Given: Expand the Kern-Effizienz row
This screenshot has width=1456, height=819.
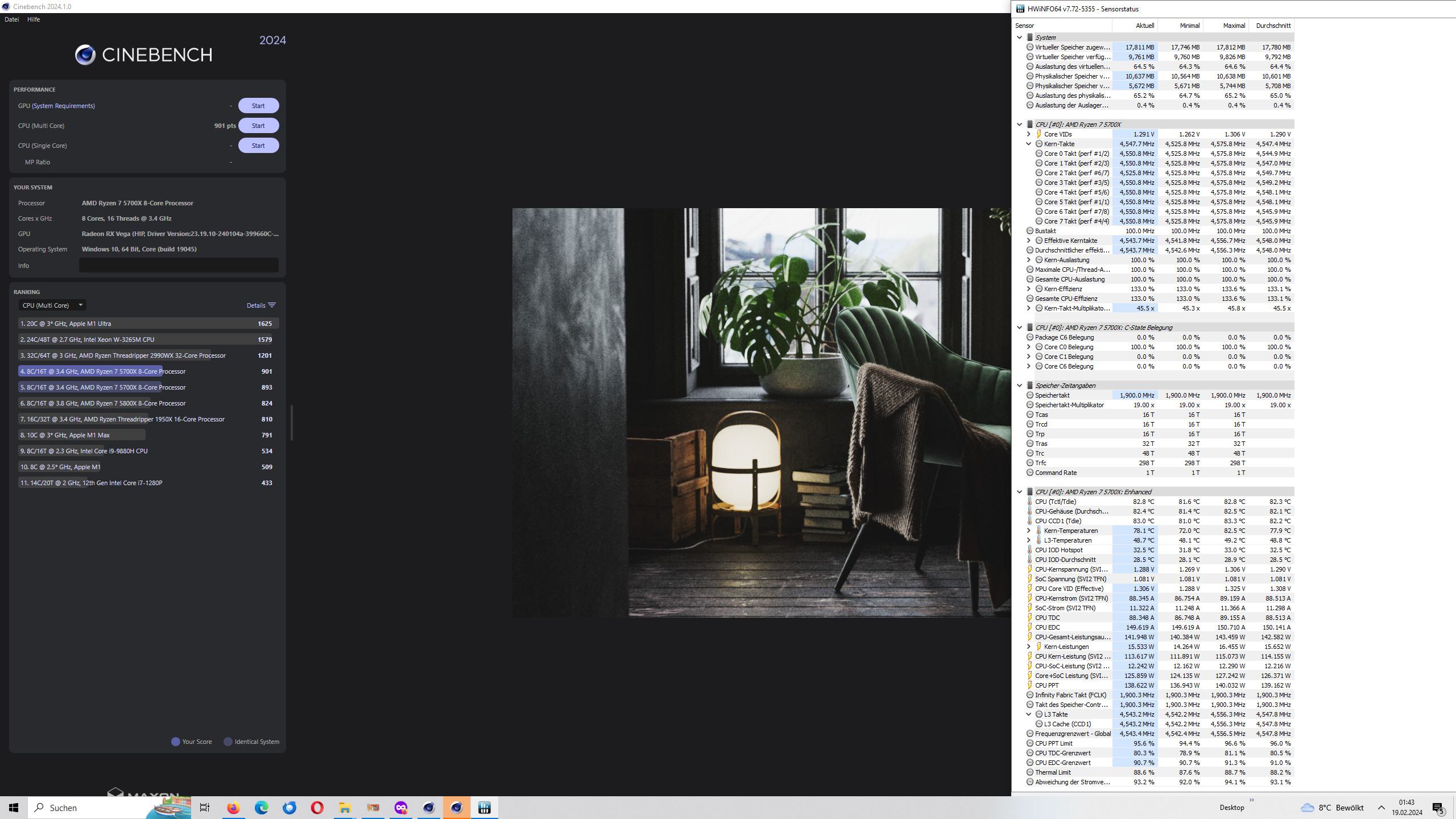Looking at the screenshot, I should (x=1028, y=289).
